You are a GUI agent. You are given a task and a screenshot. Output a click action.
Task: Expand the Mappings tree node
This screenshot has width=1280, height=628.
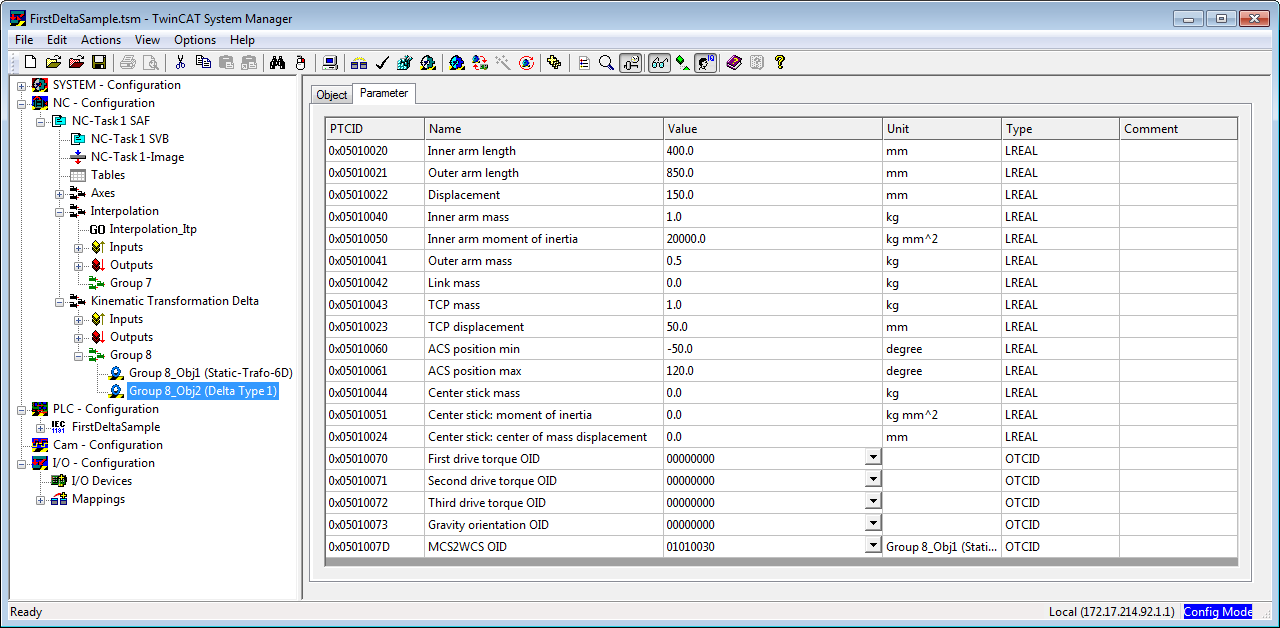pyautogui.click(x=41, y=499)
